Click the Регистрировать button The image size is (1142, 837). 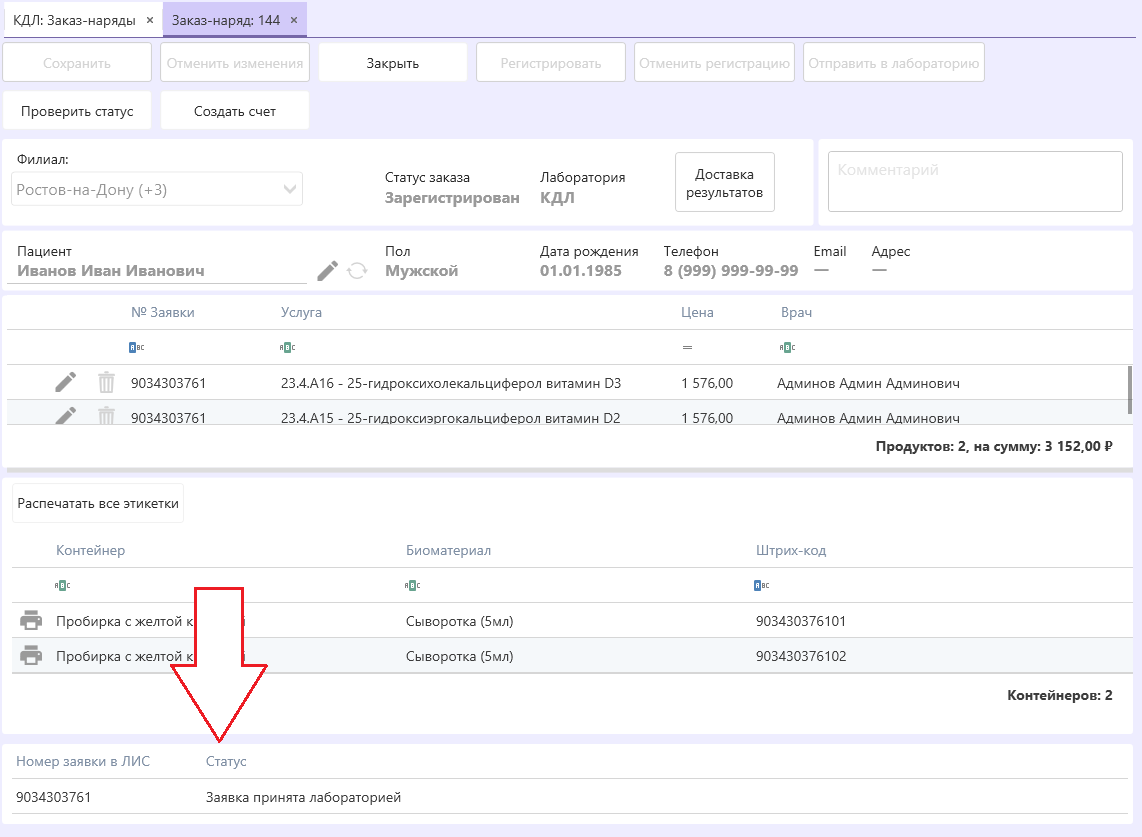pos(551,63)
